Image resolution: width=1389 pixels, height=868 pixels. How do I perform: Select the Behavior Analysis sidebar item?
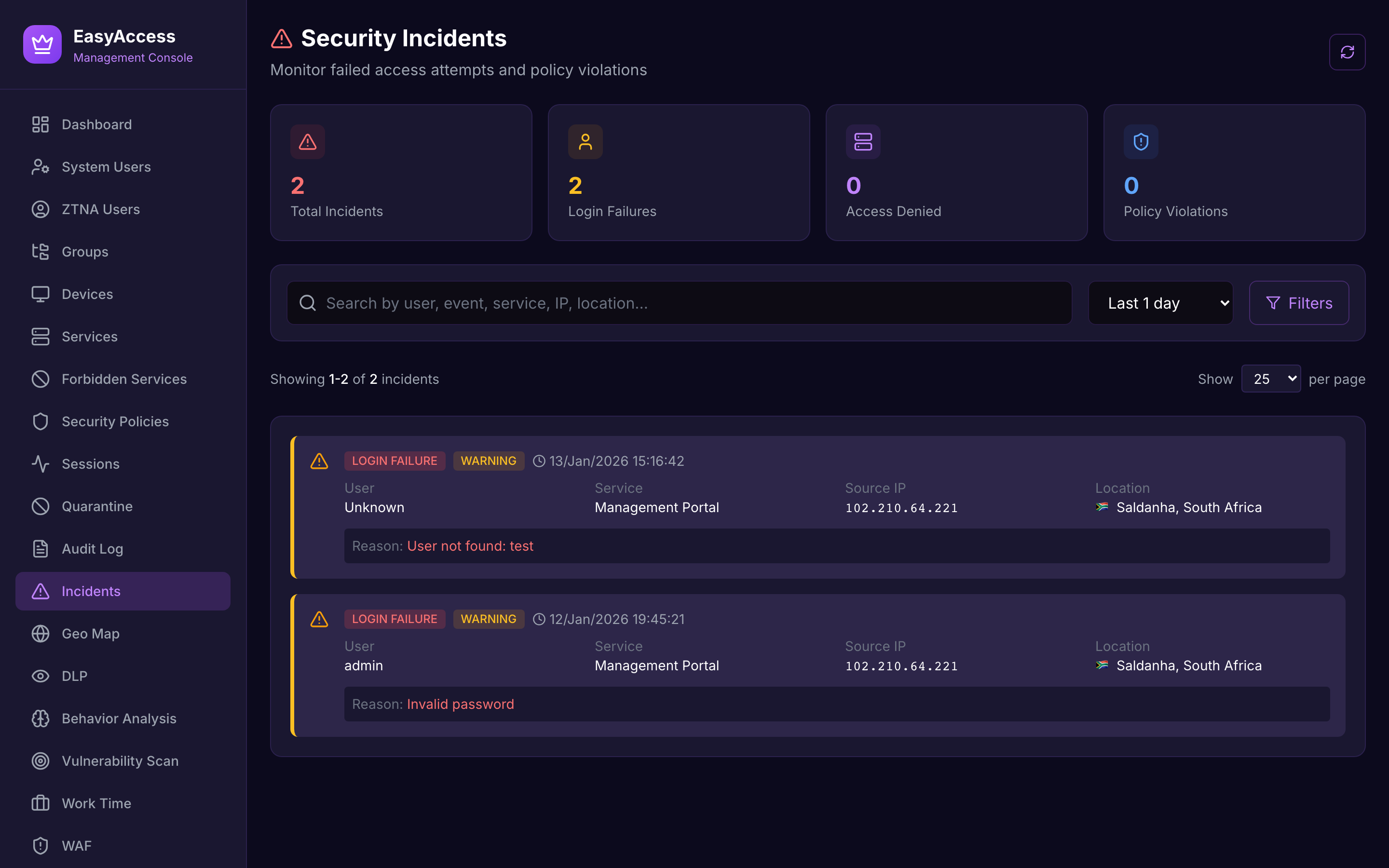[119, 718]
